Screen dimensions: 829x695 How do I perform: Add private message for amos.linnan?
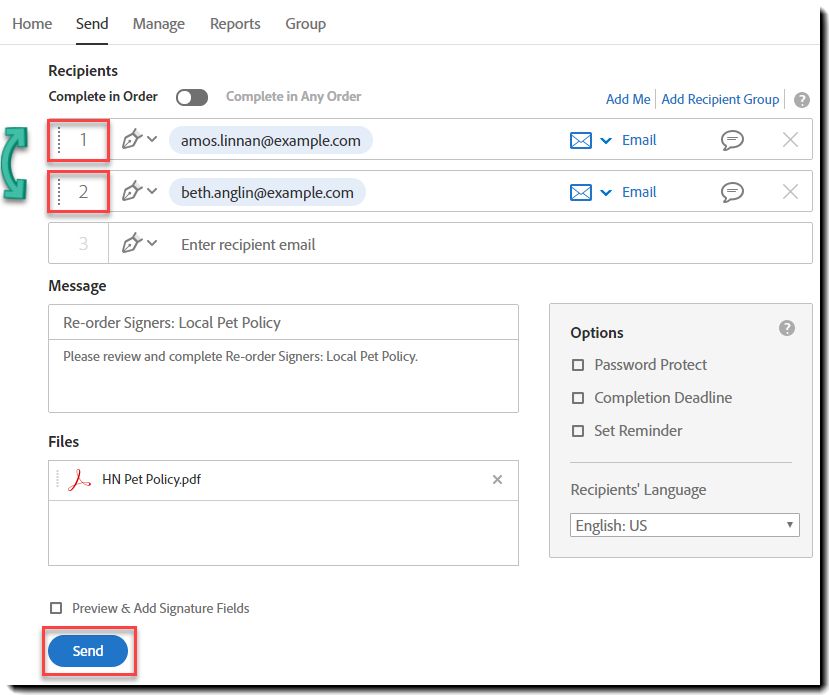(x=732, y=140)
